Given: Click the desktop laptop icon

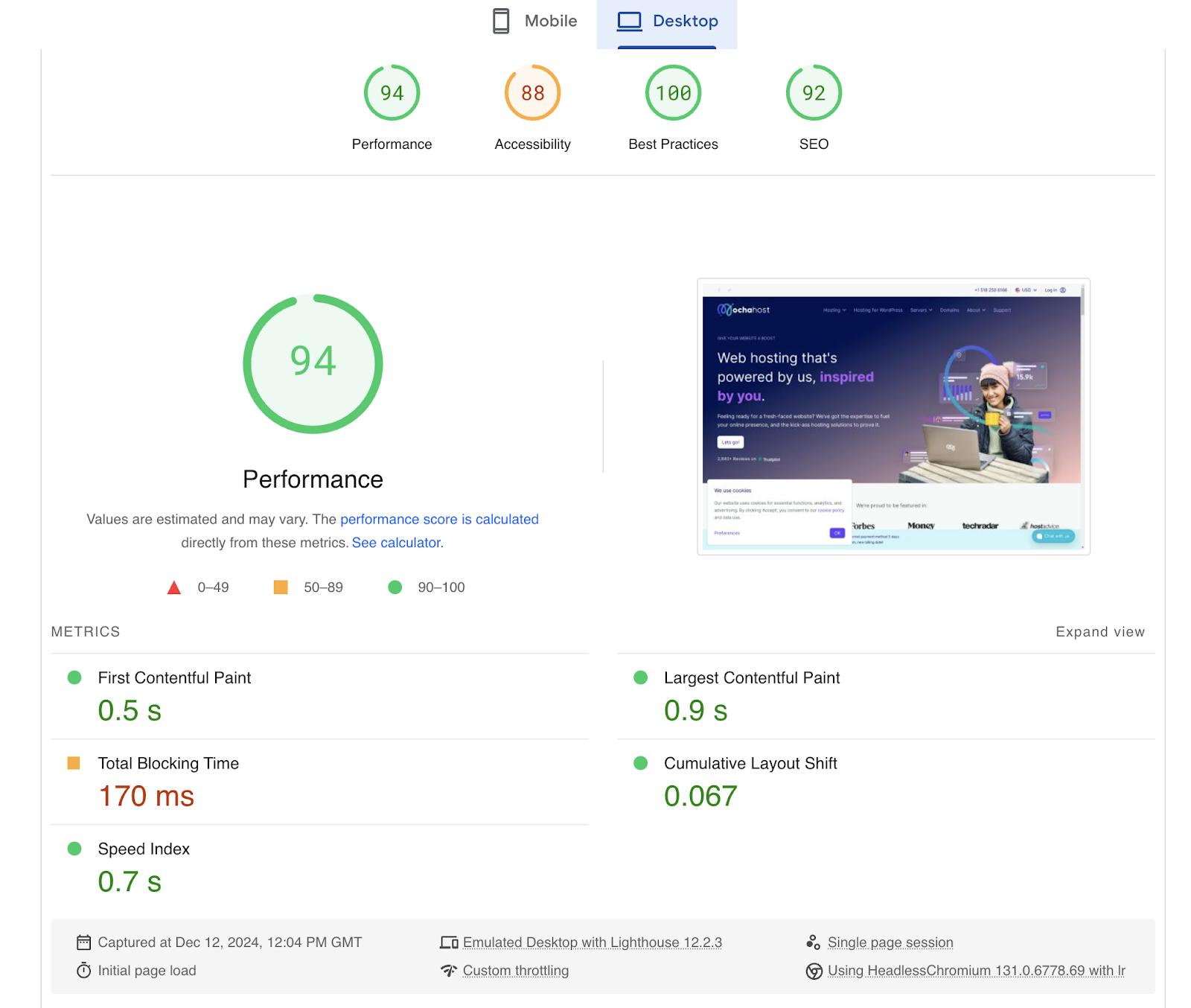Looking at the screenshot, I should click(x=629, y=22).
